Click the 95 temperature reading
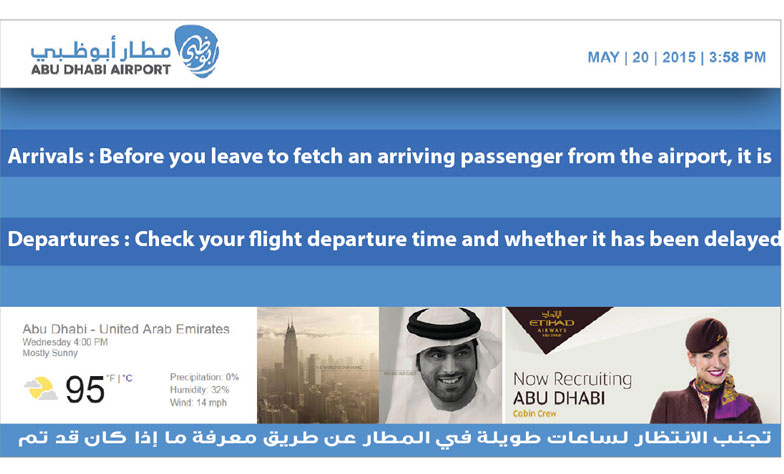 point(85,390)
